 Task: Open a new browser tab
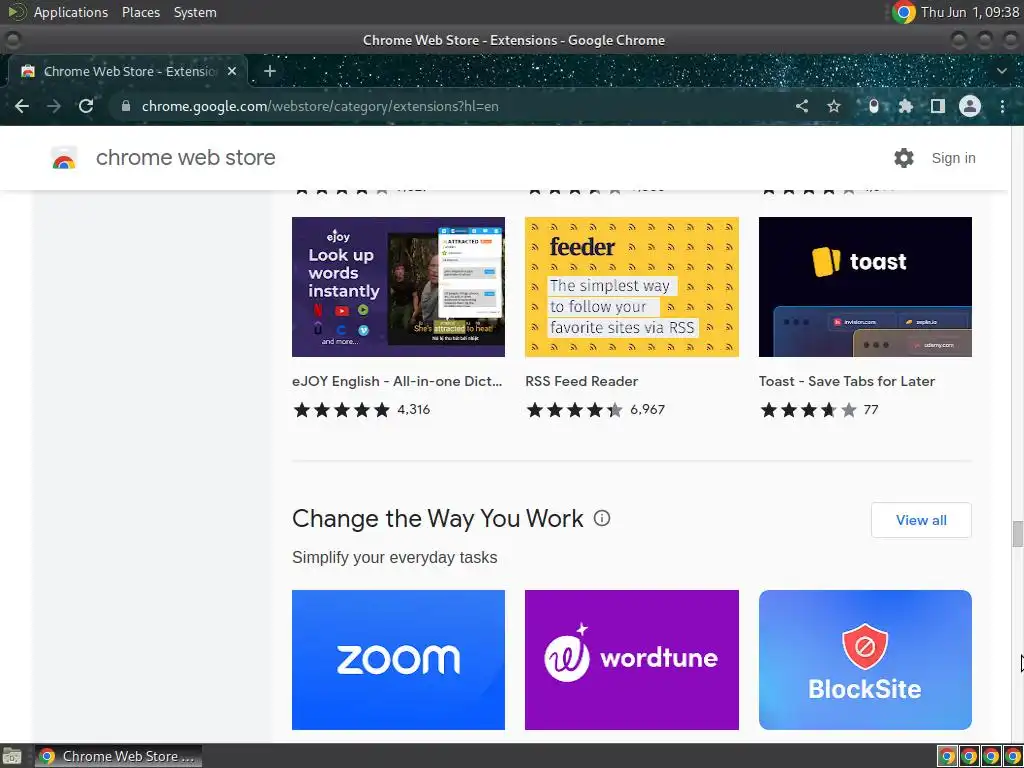(x=270, y=71)
